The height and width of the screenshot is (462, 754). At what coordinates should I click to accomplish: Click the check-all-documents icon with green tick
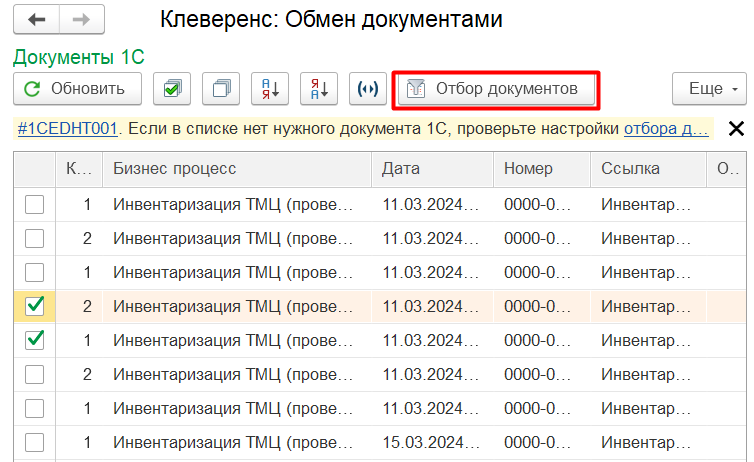pos(172,88)
